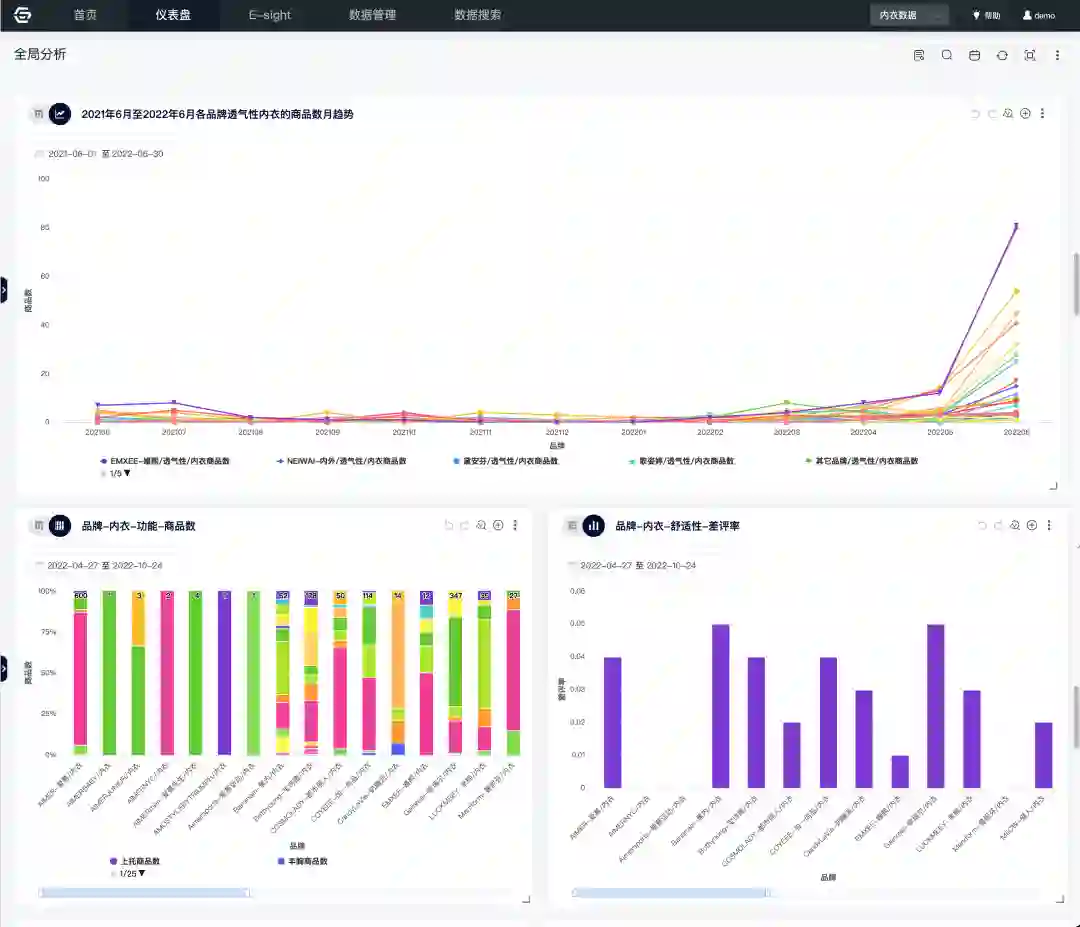Enter fullscreen view with the frame icon

point(1030,55)
